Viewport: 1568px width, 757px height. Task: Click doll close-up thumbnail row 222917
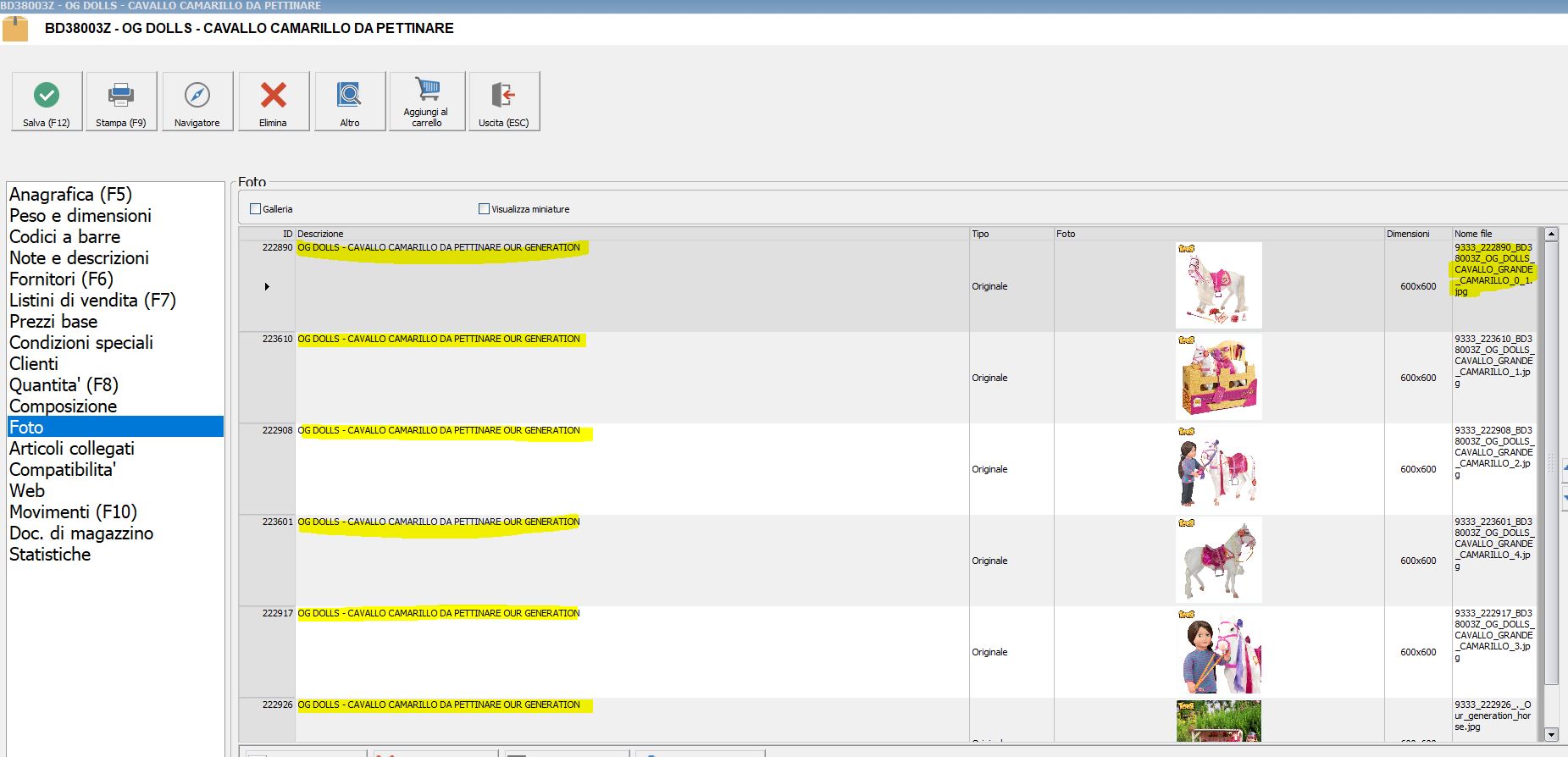point(1218,651)
